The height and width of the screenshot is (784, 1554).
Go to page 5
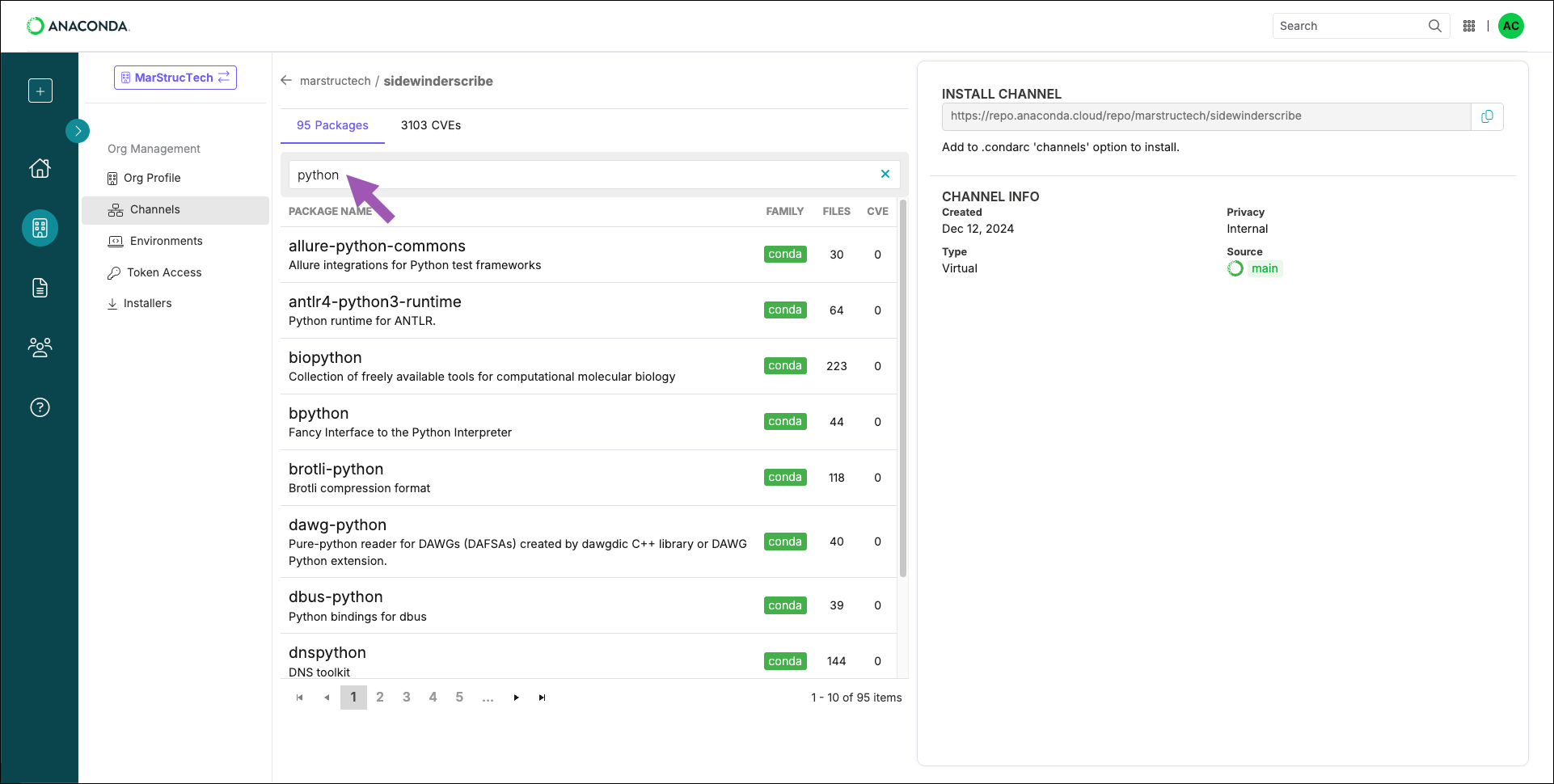pyautogui.click(x=459, y=698)
